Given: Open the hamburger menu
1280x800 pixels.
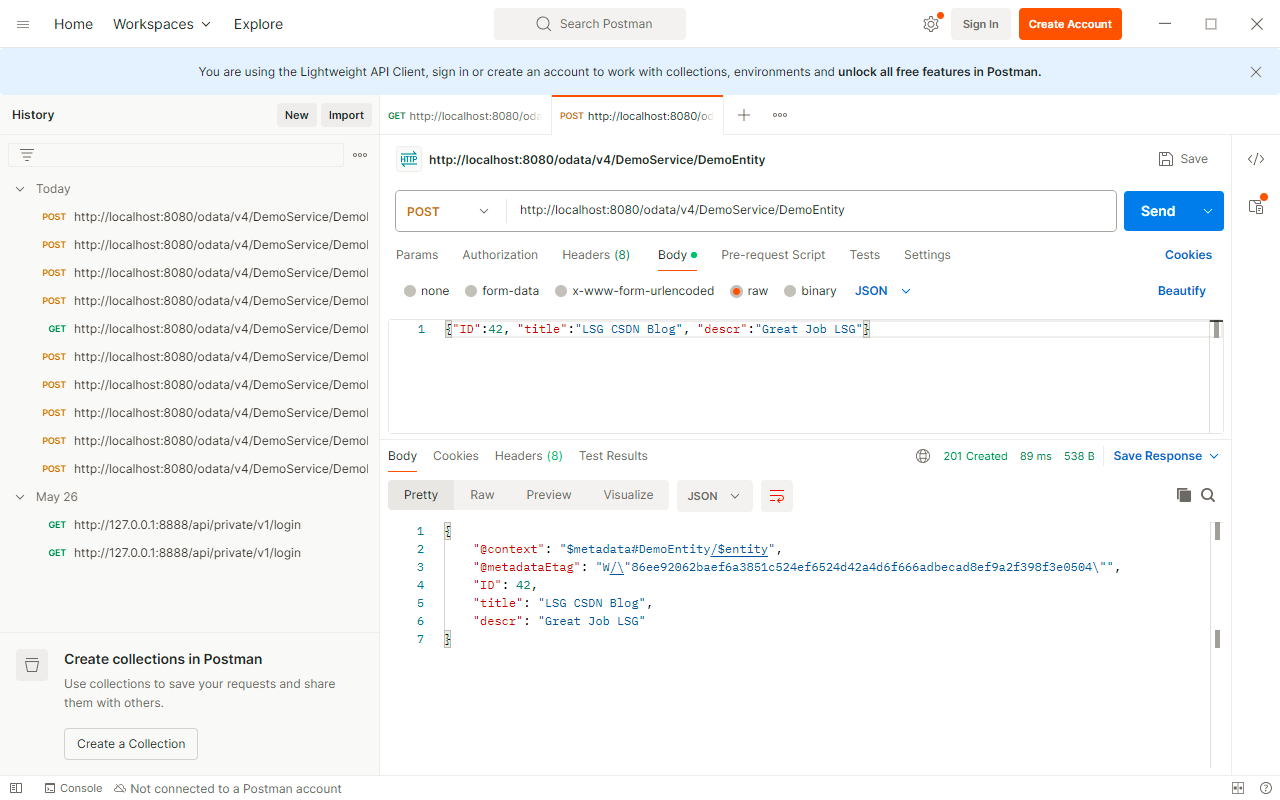Looking at the screenshot, I should point(23,24).
